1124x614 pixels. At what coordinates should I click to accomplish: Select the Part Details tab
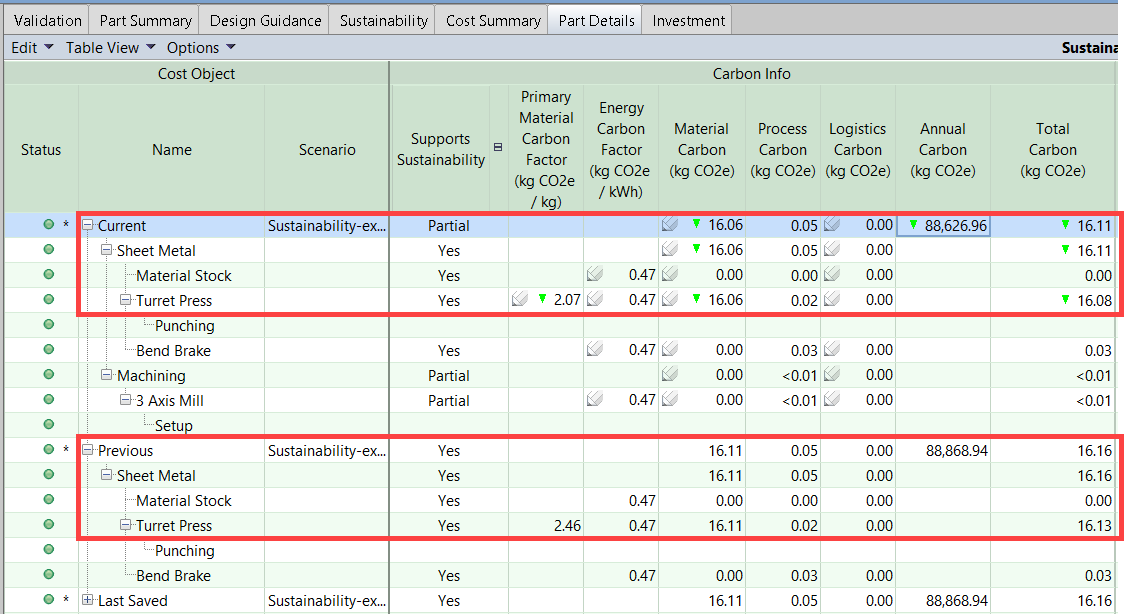[596, 21]
